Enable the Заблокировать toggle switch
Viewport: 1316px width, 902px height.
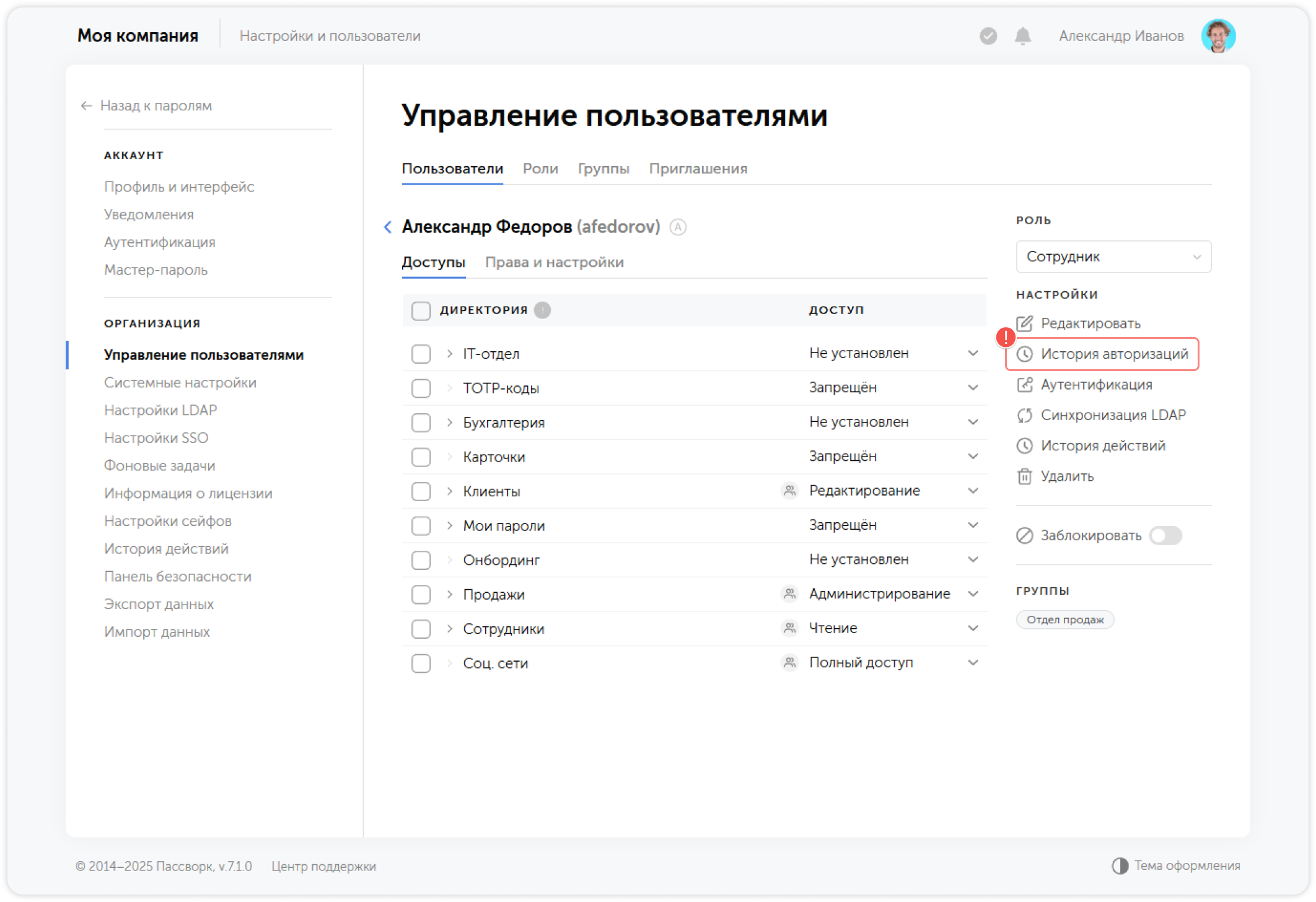point(1165,535)
